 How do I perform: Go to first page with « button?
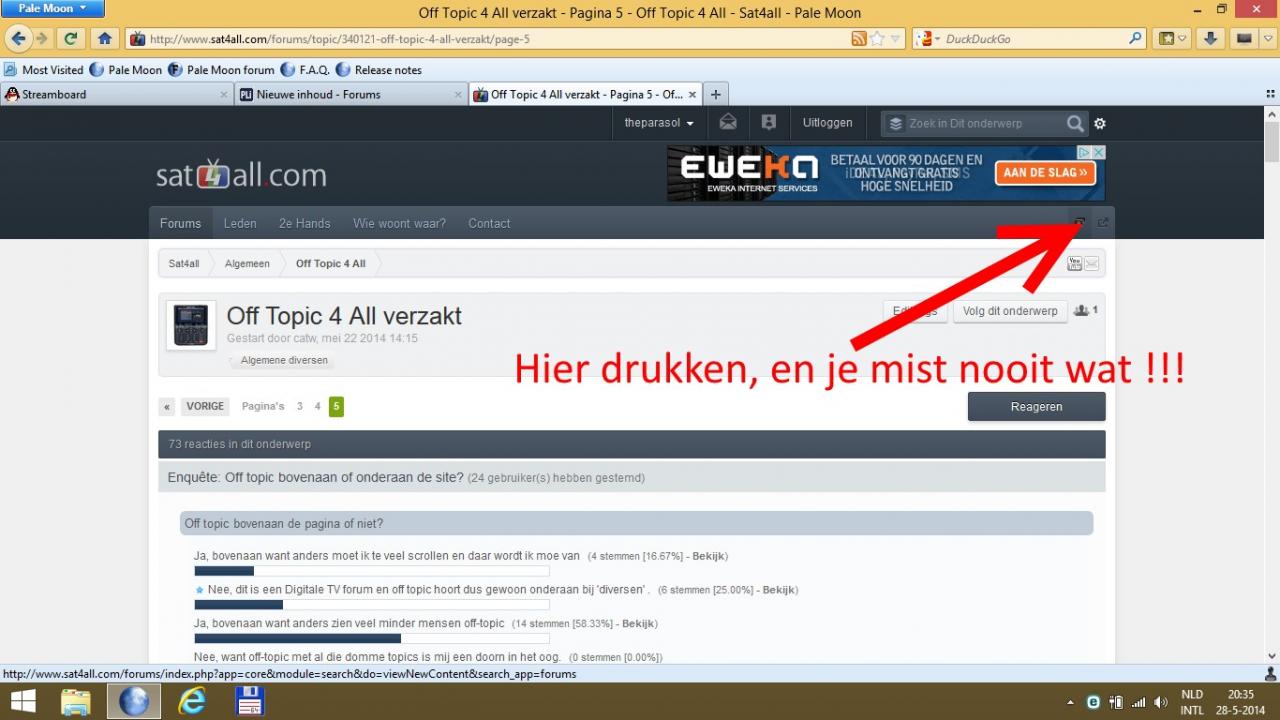tap(167, 407)
